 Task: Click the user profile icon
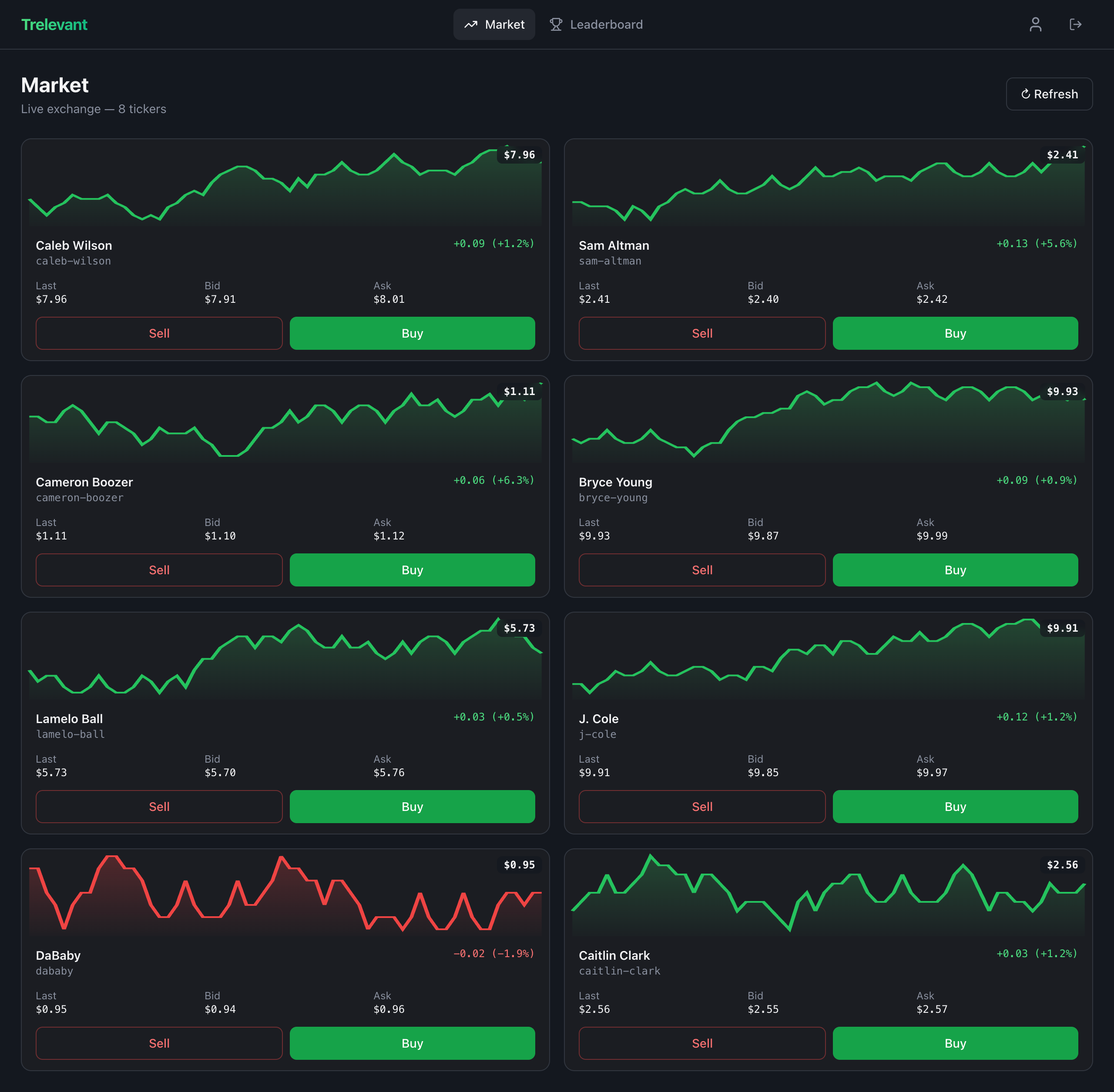click(x=1035, y=25)
